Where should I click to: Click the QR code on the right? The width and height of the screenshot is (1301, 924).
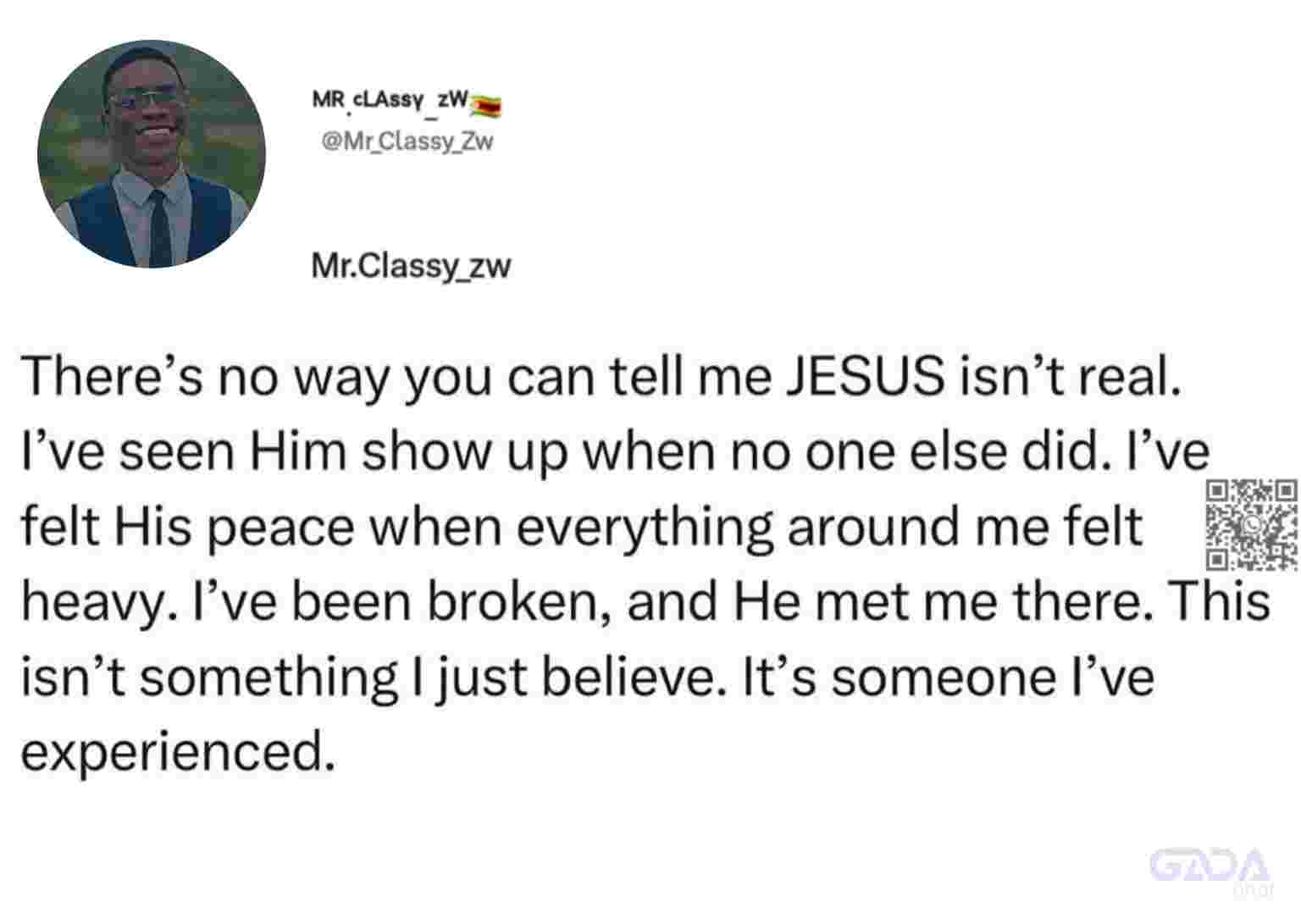1252,524
